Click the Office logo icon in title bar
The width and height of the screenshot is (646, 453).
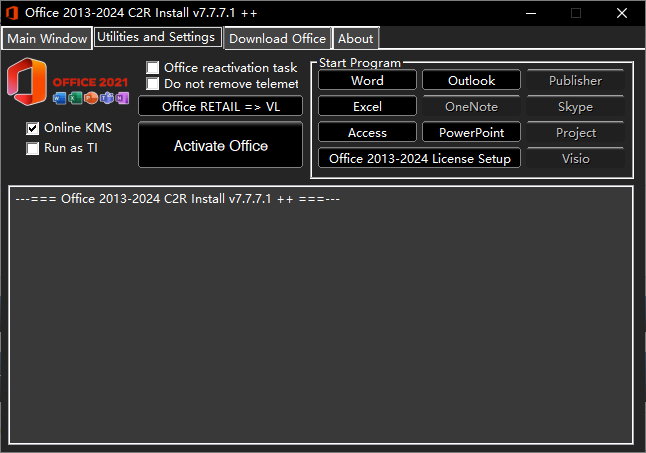pos(12,13)
